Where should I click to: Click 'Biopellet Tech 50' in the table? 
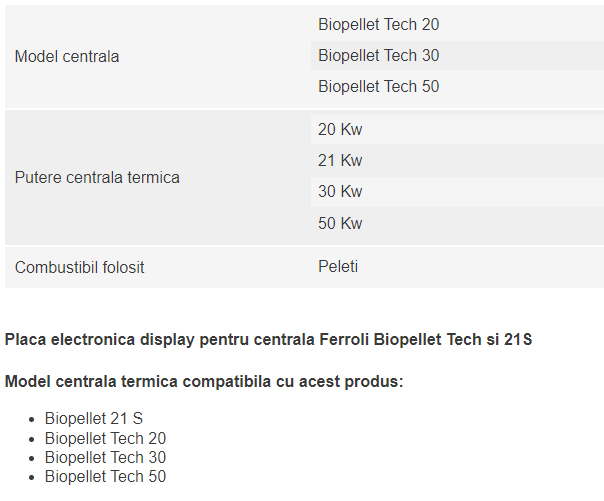pyautogui.click(x=378, y=86)
